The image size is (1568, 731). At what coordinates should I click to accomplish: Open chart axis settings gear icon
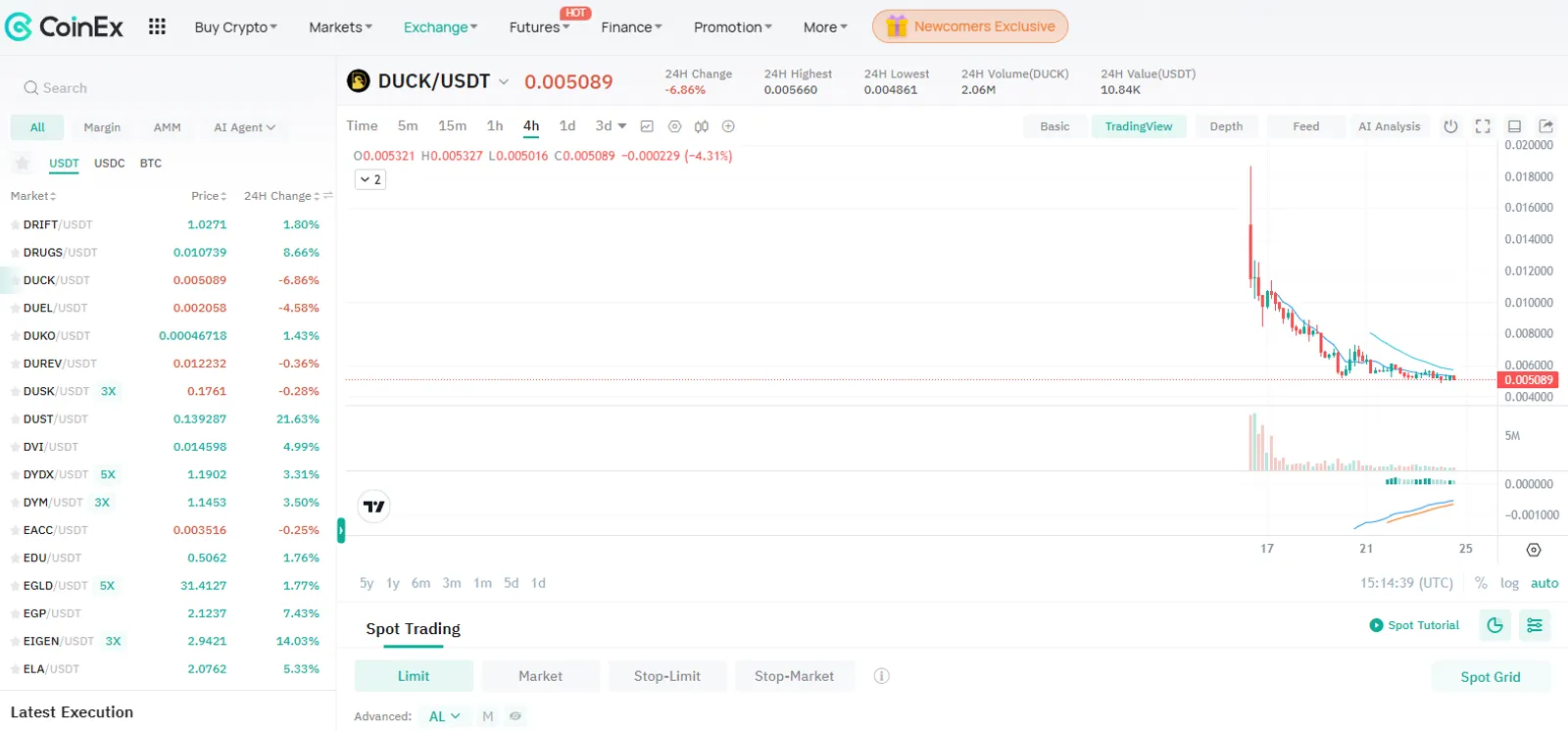pos(1534,550)
